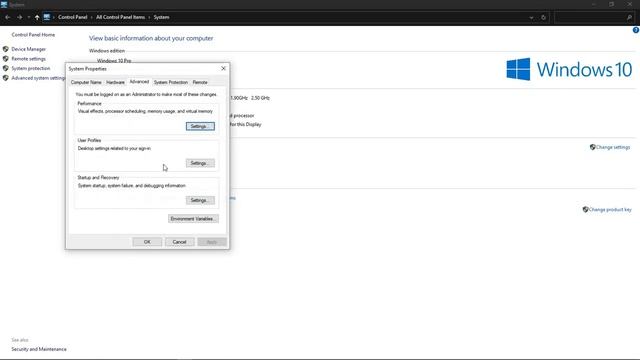Open Advanced system settings sidebar link

[38, 78]
